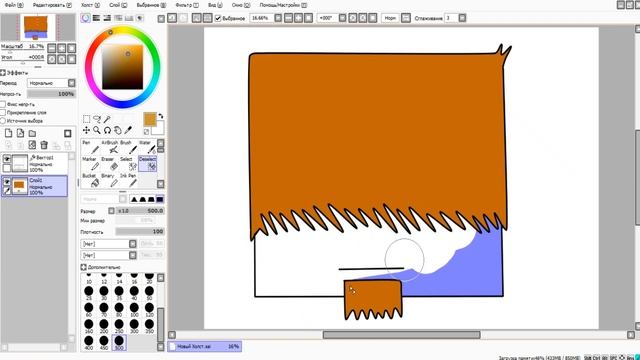Screen dimensions: 640x360
Task: Click navigator zoom in plus button
Action: (62, 48)
